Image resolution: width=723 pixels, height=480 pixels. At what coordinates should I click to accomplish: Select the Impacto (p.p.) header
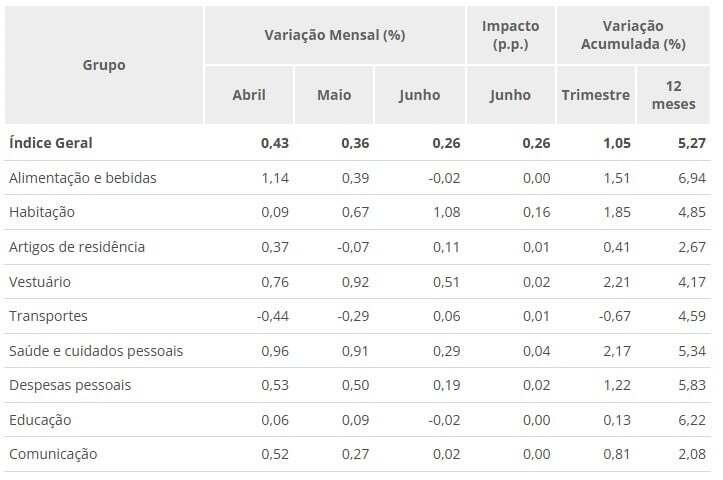[x=510, y=35]
